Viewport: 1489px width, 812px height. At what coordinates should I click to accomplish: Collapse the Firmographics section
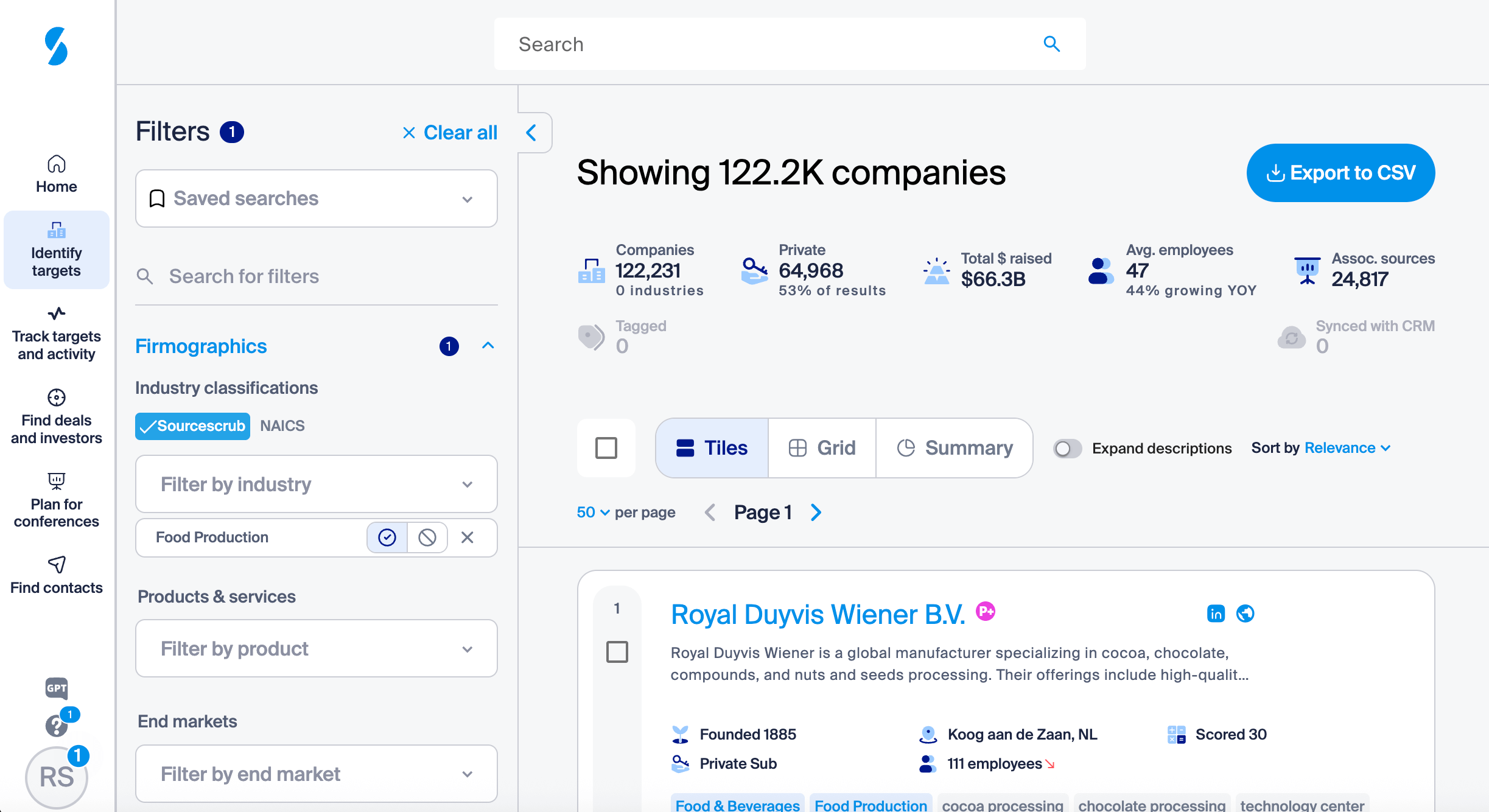click(488, 346)
